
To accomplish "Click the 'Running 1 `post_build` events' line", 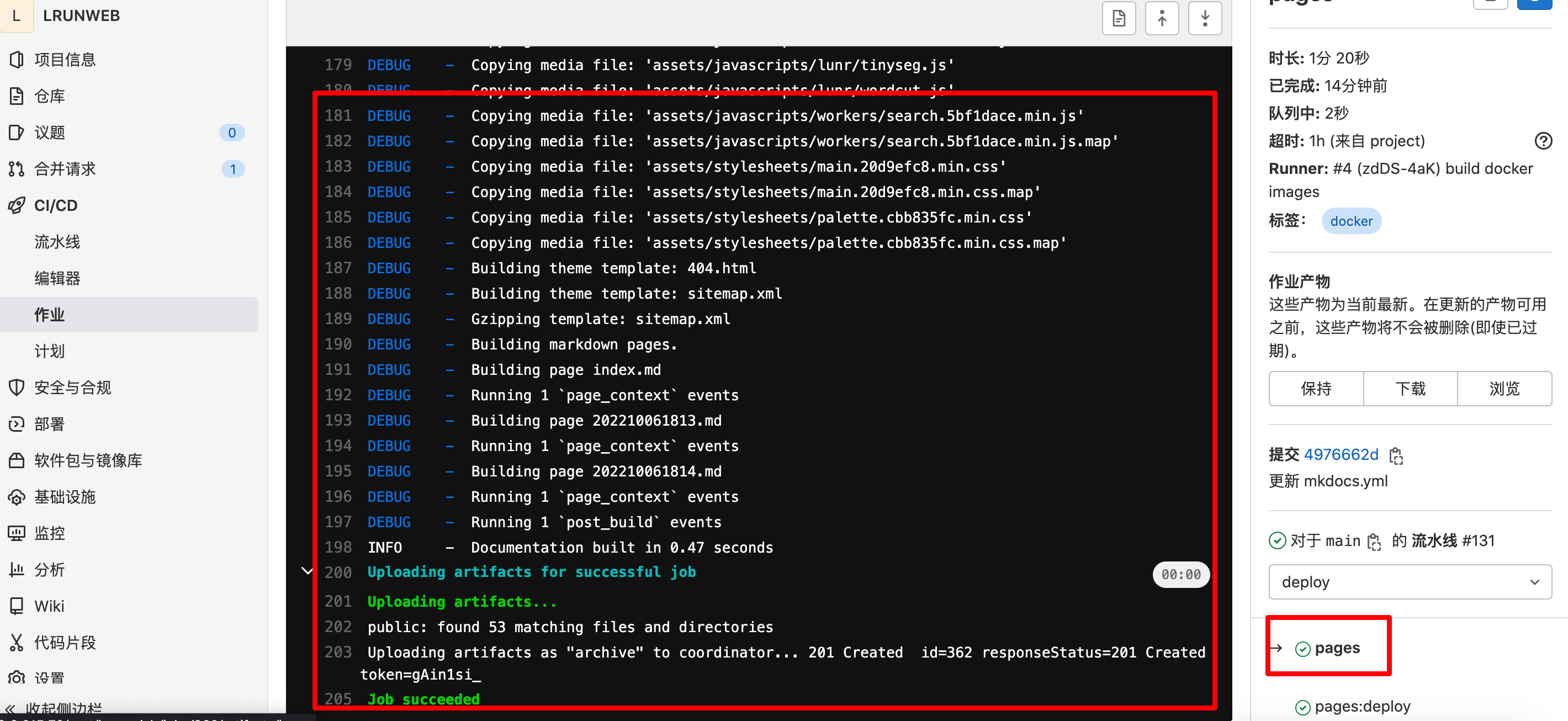I will coord(596,522).
